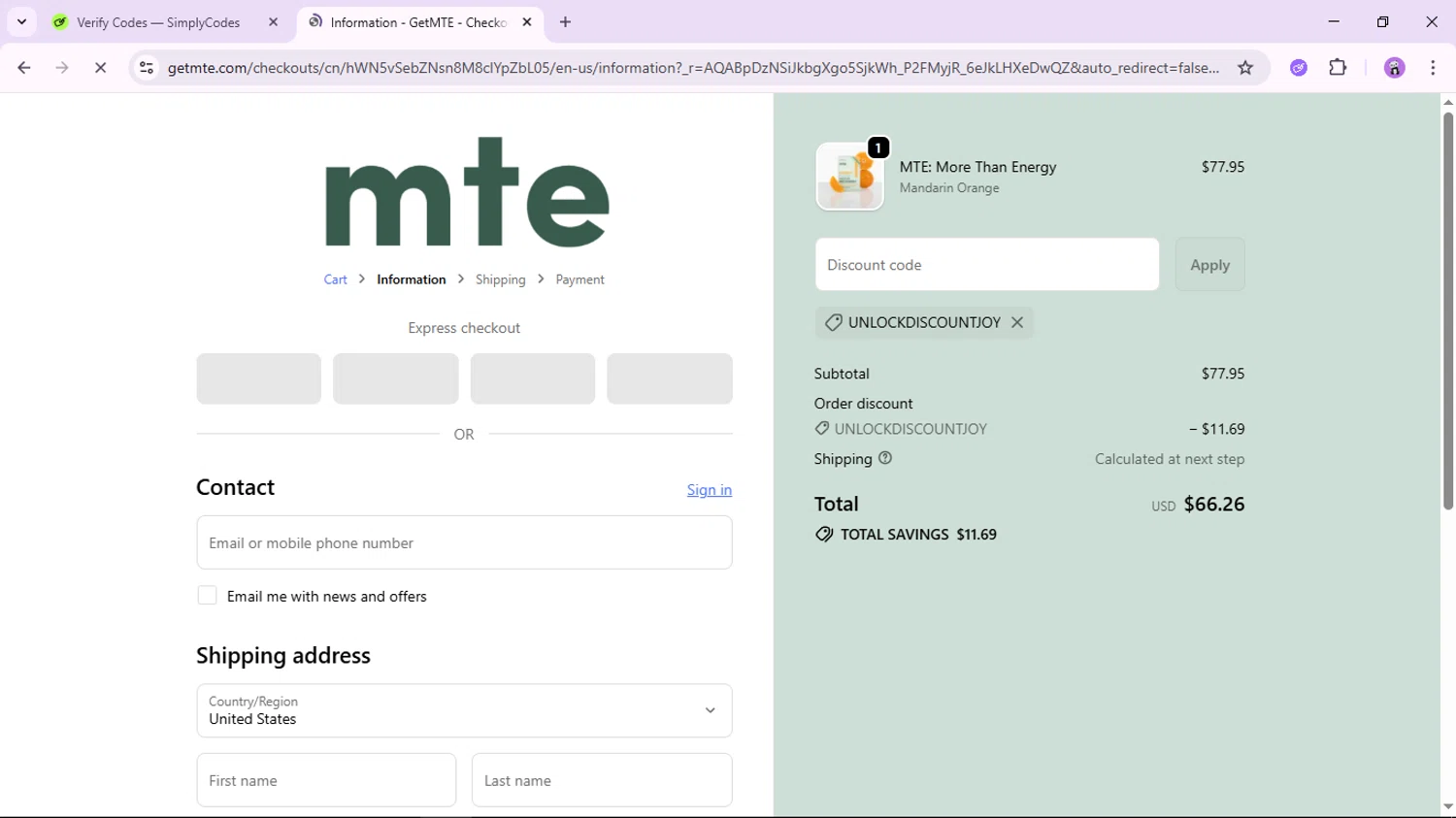Focus the Discount code field
Screen dimensions: 1456x818
click(x=987, y=264)
